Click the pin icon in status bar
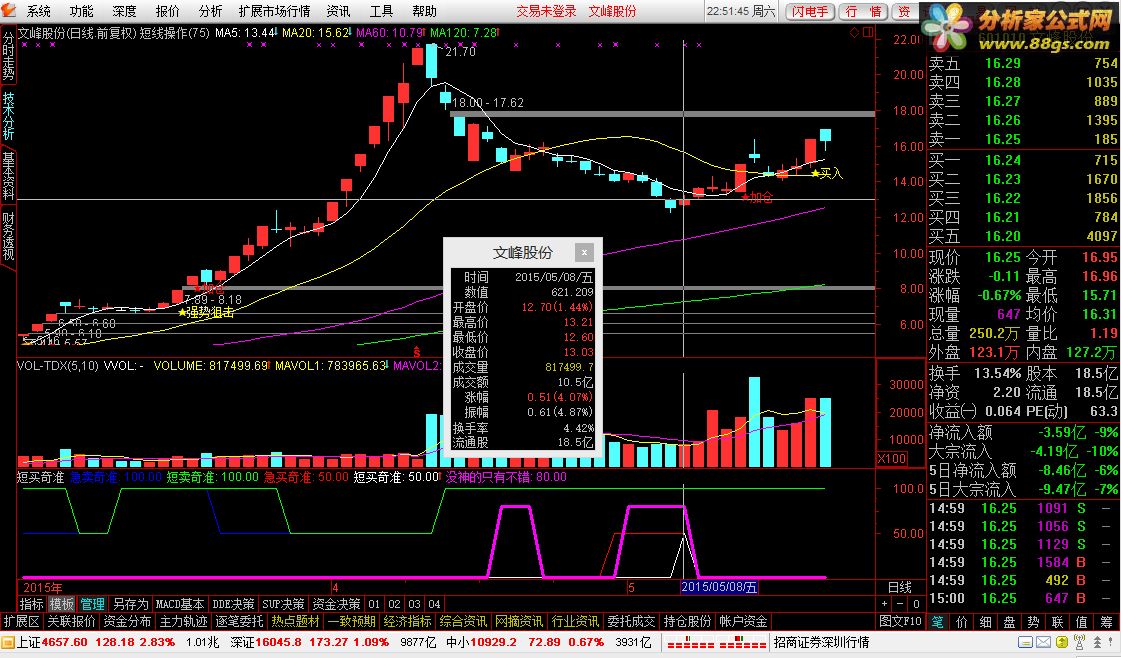Viewport: 1121px width, 658px height. [1112, 642]
